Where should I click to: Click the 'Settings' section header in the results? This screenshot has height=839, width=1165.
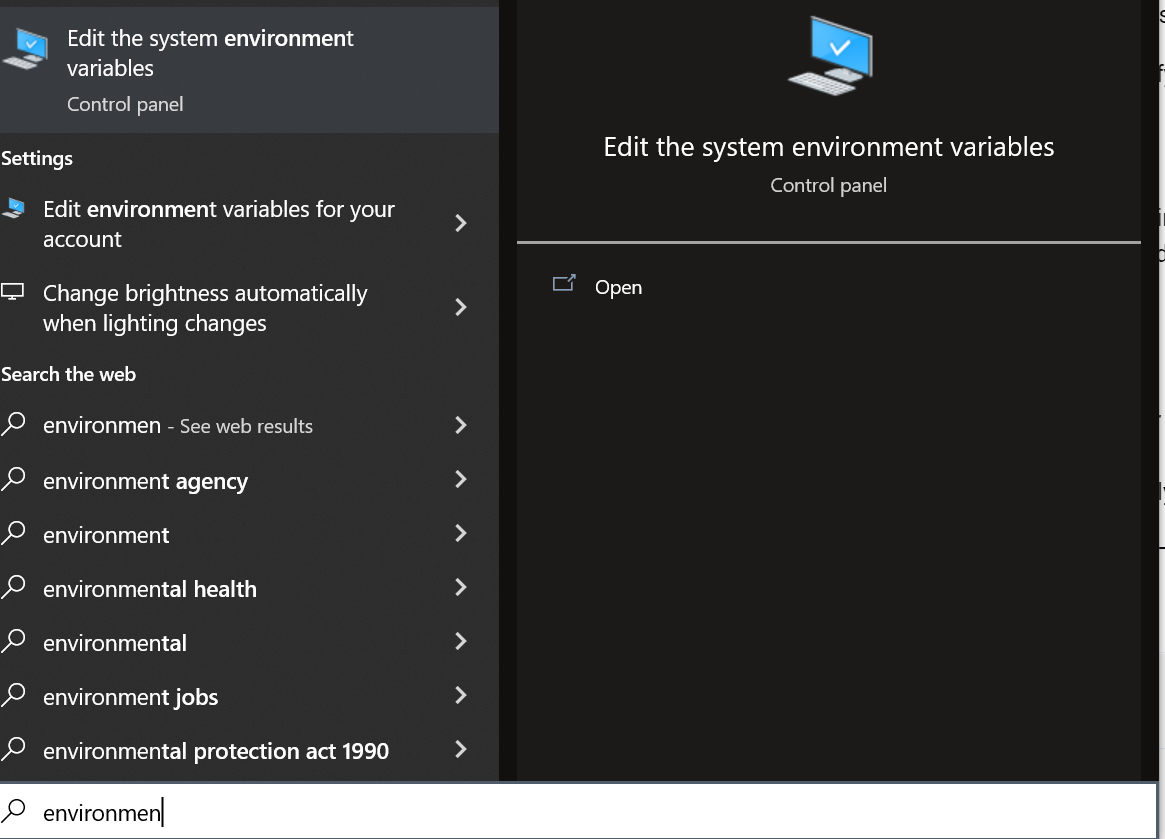click(37, 158)
